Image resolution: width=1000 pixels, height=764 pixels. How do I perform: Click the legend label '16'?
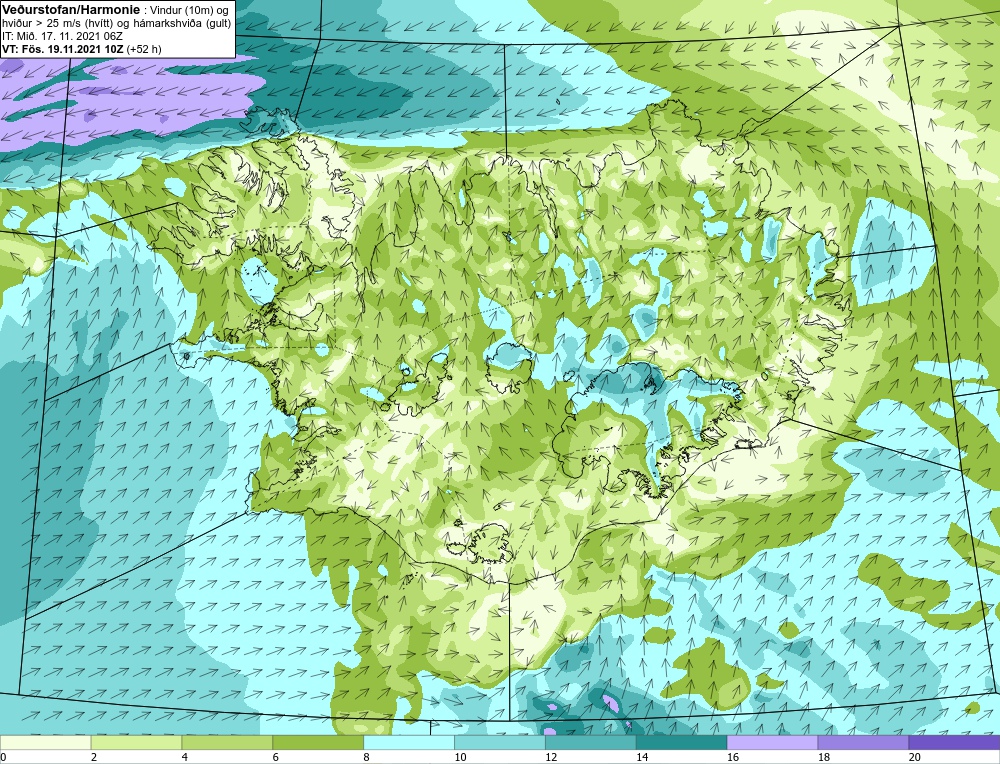(x=733, y=757)
